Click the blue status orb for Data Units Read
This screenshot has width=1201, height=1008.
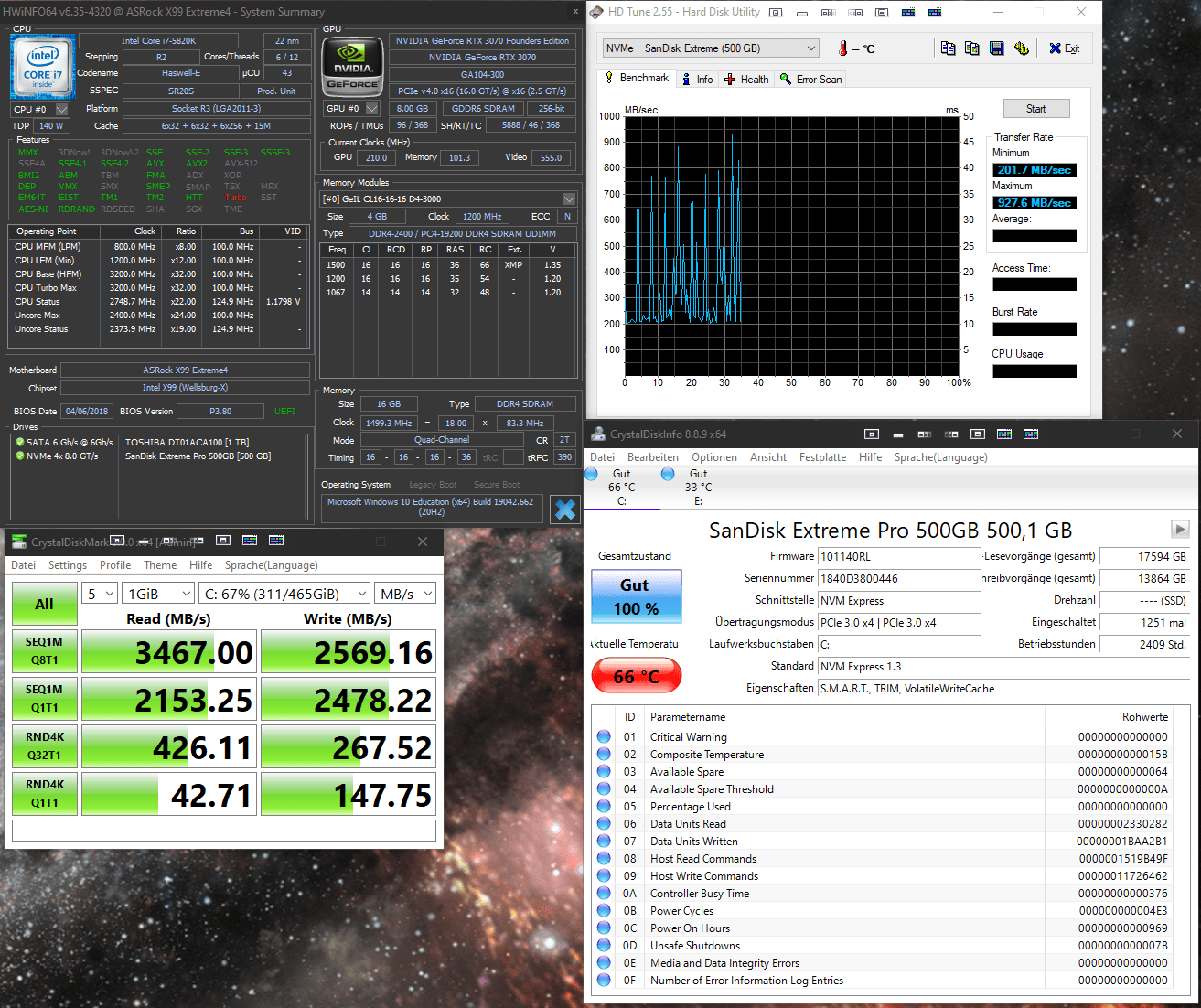pyautogui.click(x=604, y=823)
